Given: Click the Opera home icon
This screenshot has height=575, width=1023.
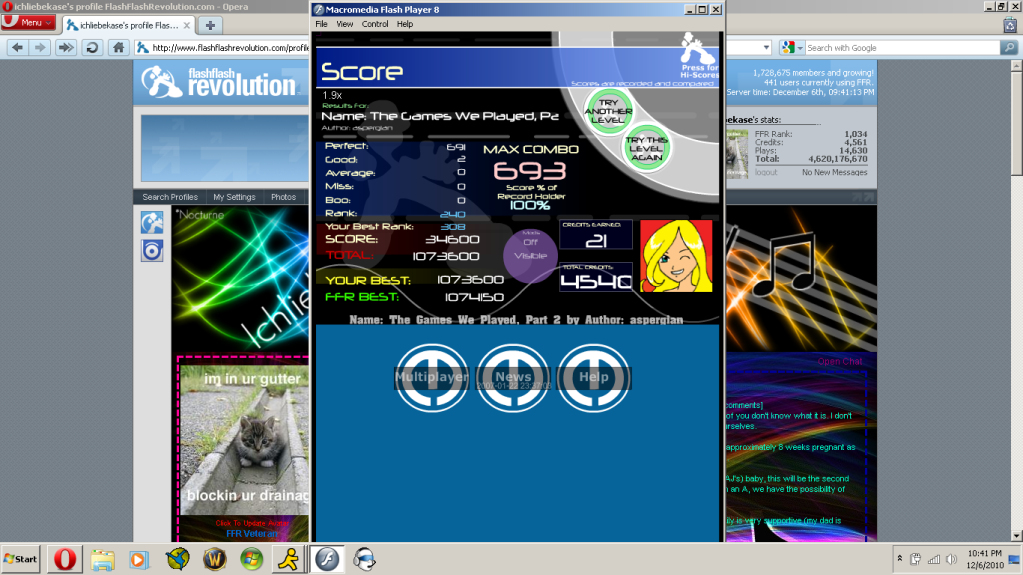Looking at the screenshot, I should coord(118,47).
